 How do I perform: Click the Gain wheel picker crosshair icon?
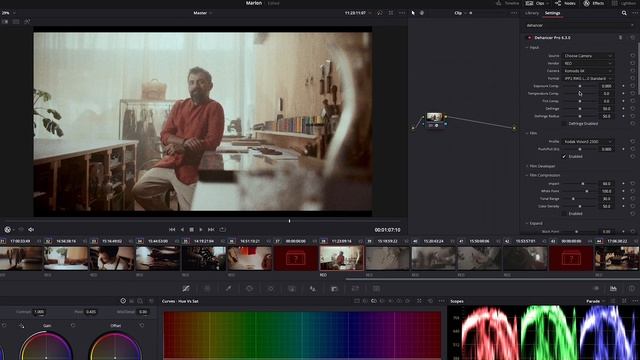click(x=21, y=325)
